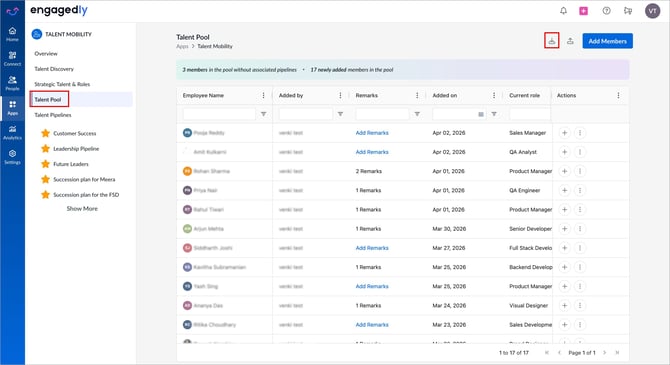Image resolution: width=670 pixels, height=365 pixels.
Task: Open the Added by column menu
Action: [x=340, y=95]
